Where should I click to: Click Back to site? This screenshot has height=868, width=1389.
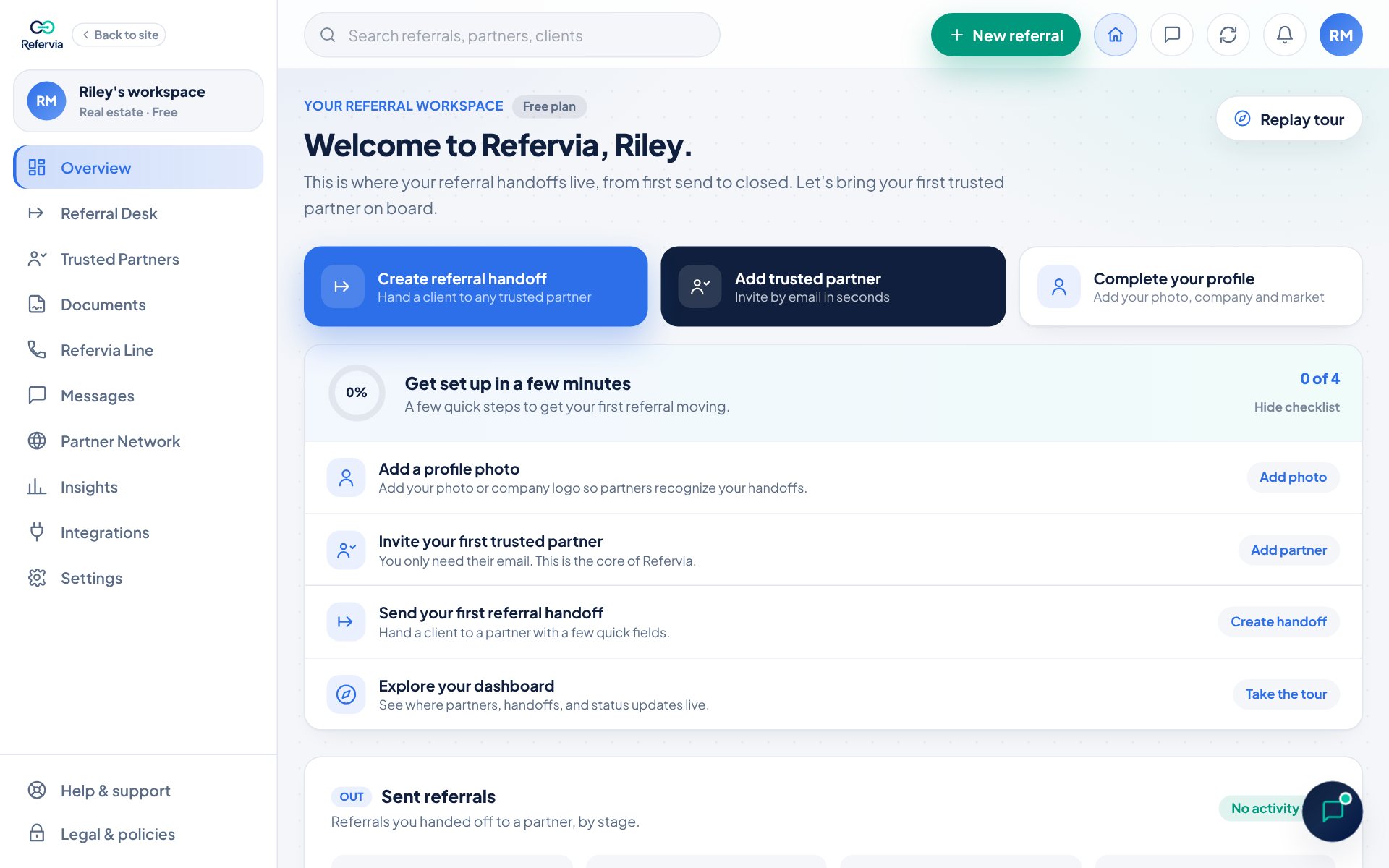point(119,35)
